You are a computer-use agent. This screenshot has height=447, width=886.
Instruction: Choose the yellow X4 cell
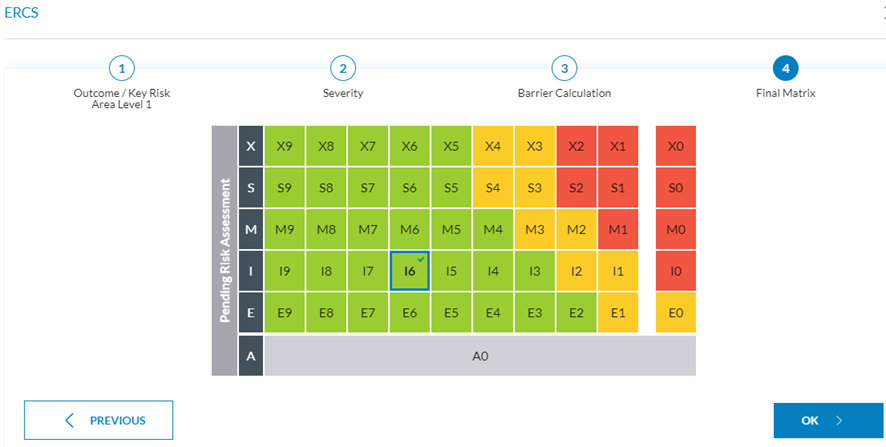(493, 146)
